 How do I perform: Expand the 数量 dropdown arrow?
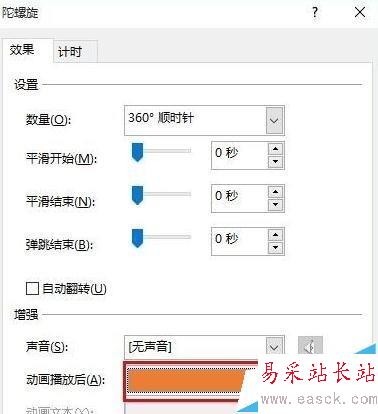pos(274,120)
